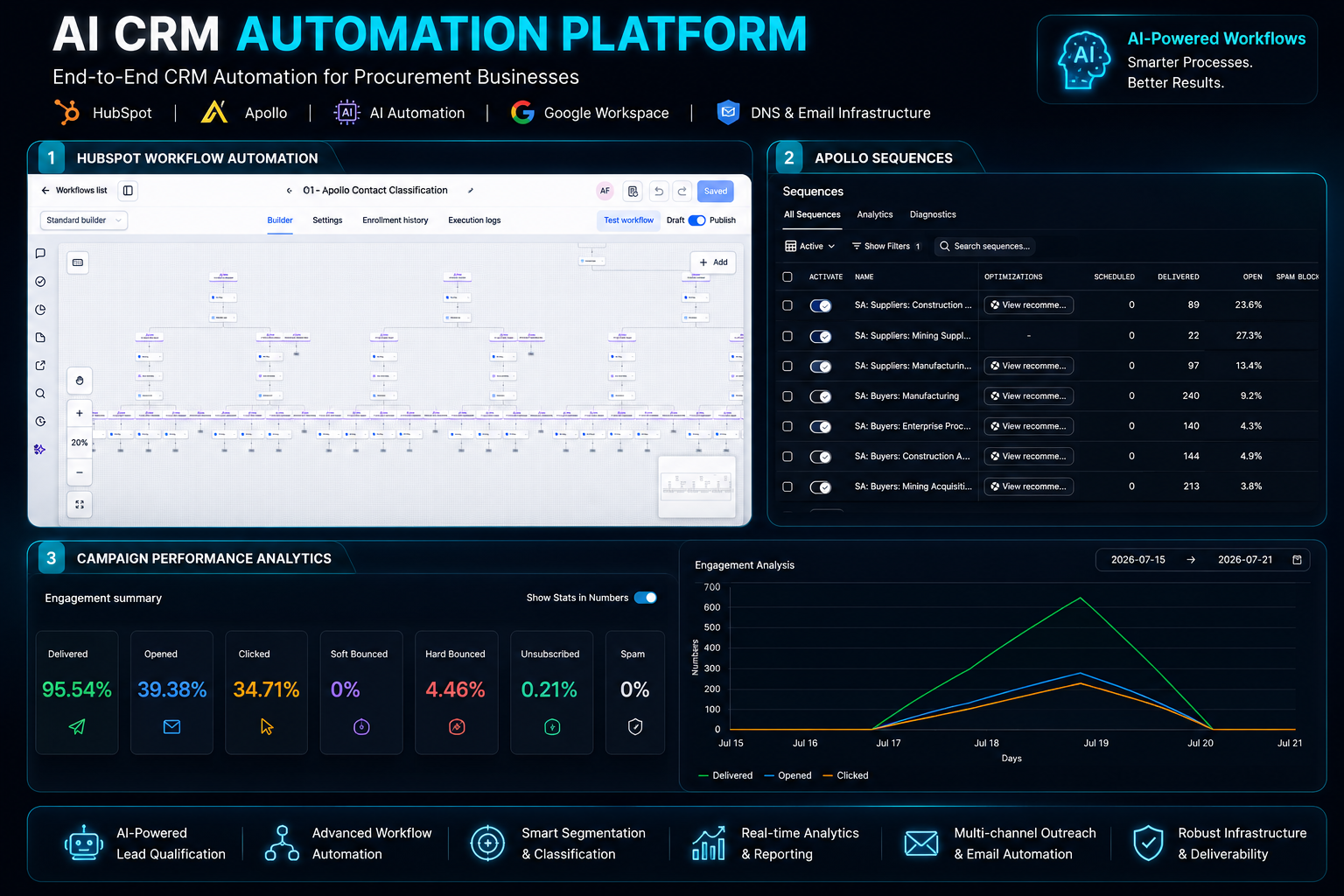
Task: View recommendations for SA: Buyers: Manufacturing
Action: 1029,396
